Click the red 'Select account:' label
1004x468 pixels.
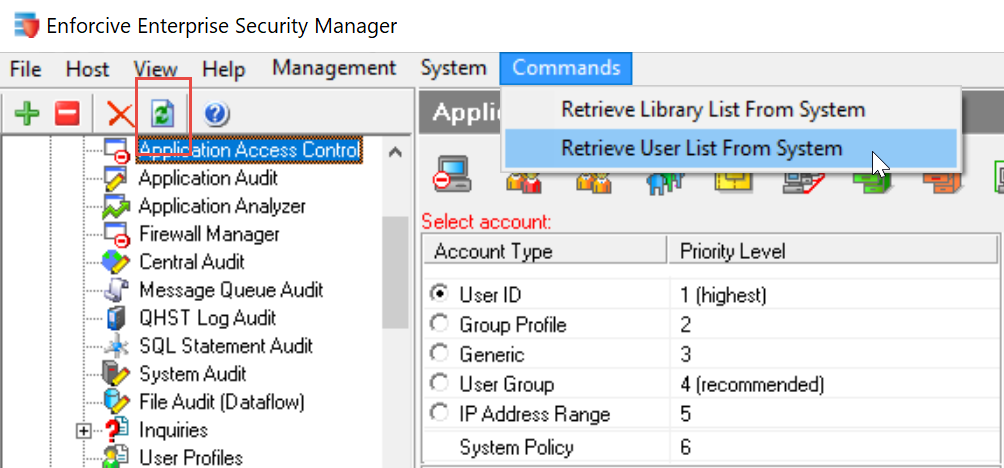pyautogui.click(x=487, y=222)
